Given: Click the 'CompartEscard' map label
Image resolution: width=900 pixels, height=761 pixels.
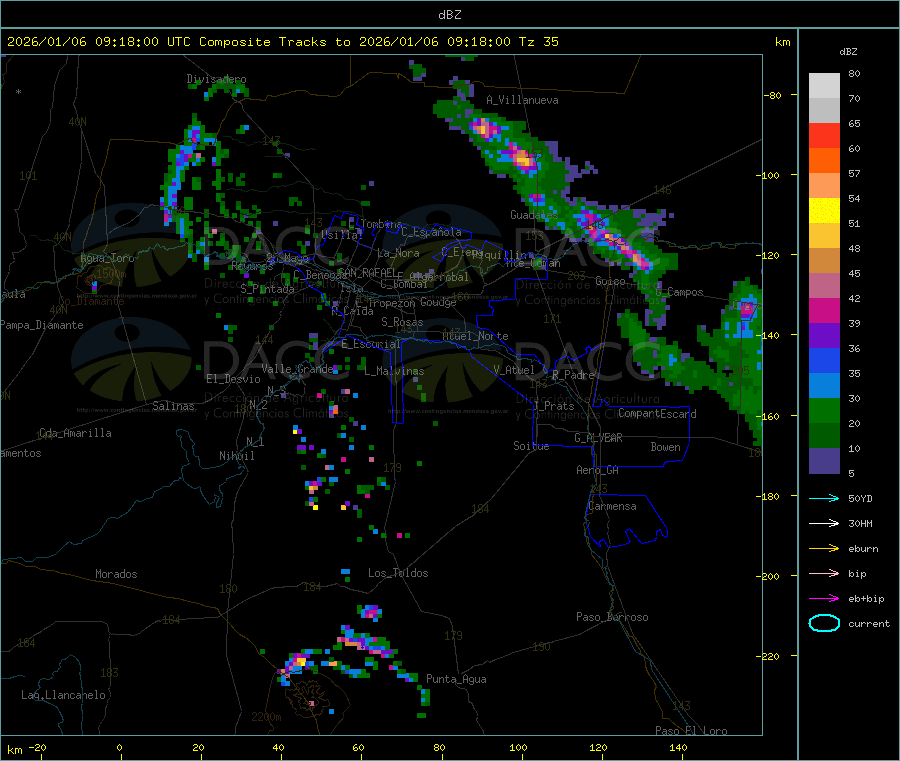Looking at the screenshot, I should (x=657, y=414).
